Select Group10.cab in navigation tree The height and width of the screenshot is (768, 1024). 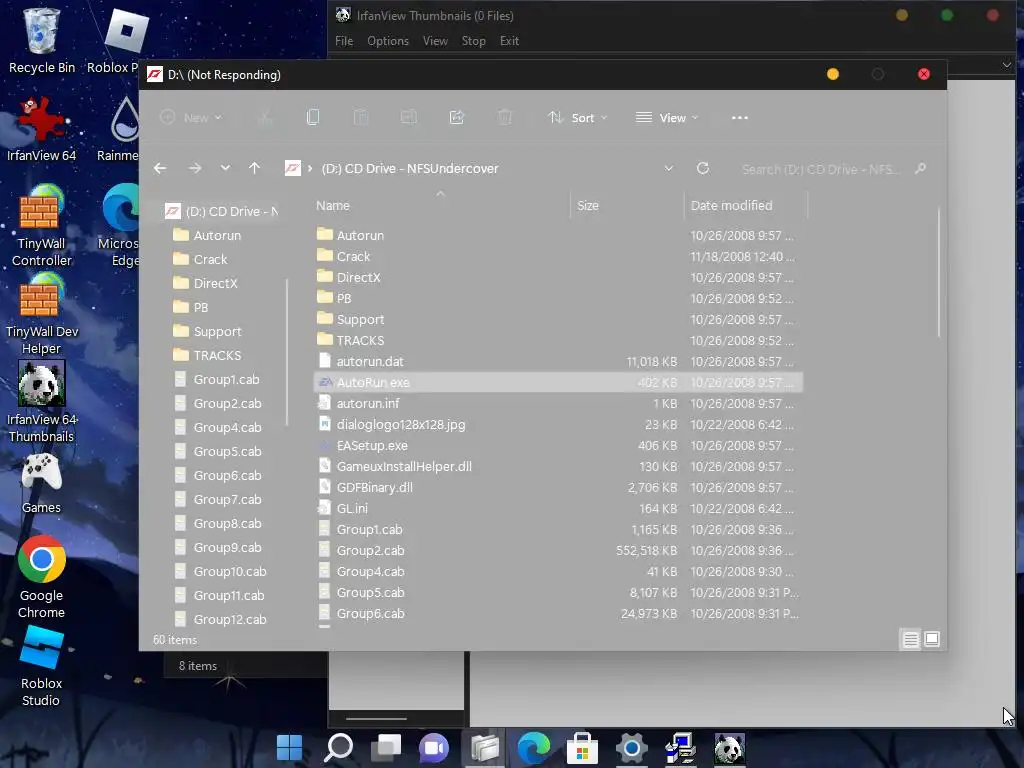pos(229,571)
